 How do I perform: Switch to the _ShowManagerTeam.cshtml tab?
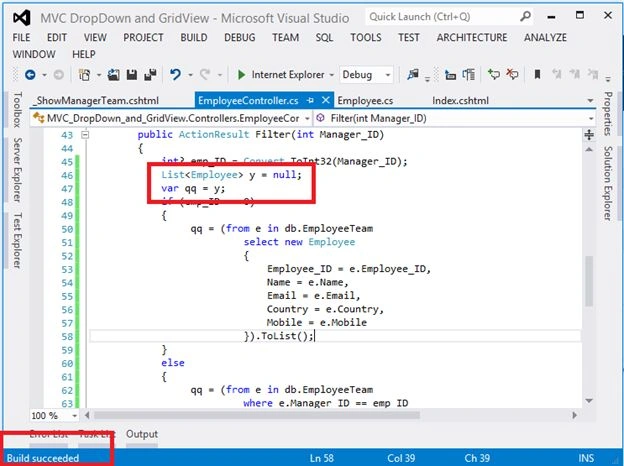(96, 101)
